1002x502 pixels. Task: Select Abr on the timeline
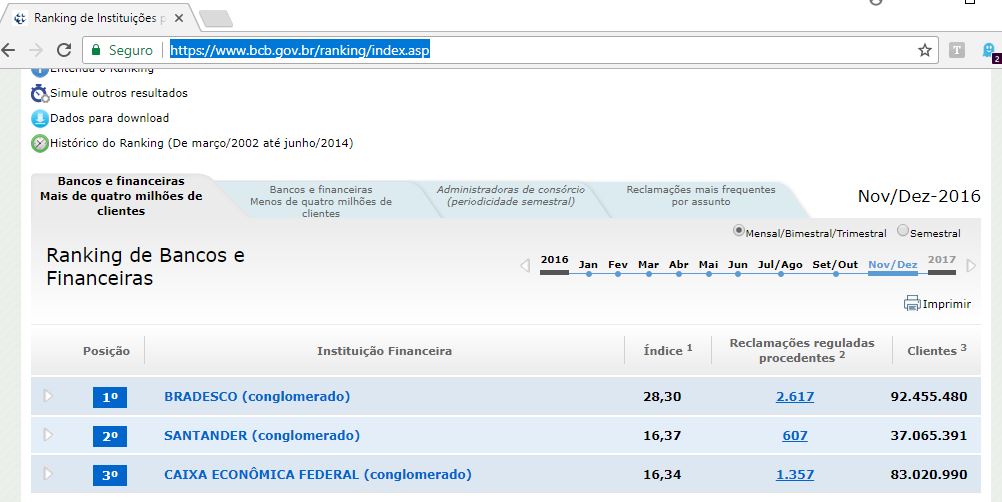pyautogui.click(x=679, y=264)
